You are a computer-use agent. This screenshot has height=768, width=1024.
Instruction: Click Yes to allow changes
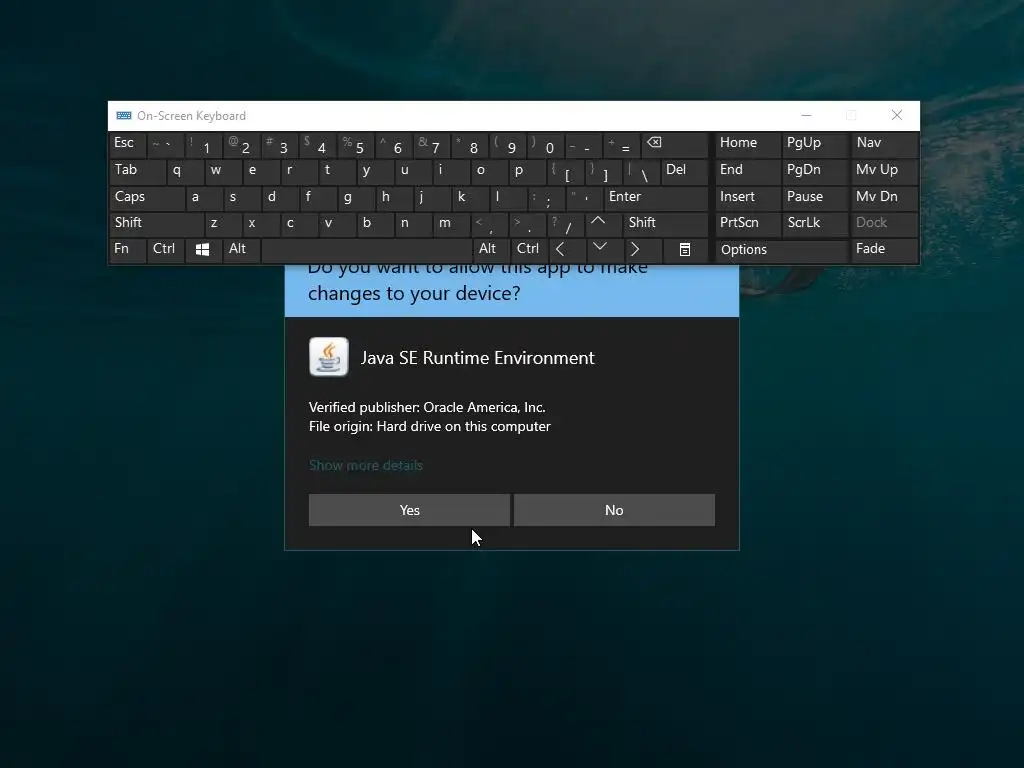pos(409,510)
